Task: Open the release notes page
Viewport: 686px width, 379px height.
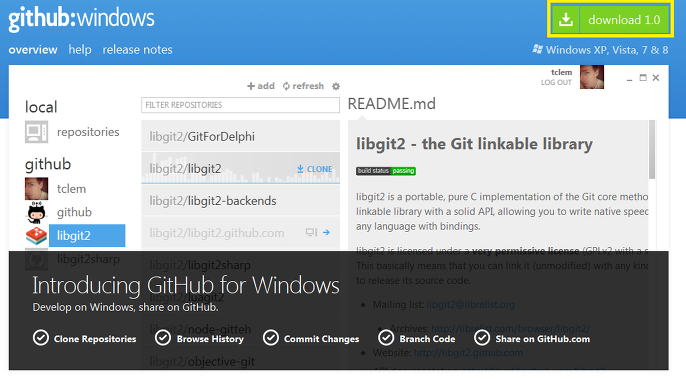Action: pos(137,50)
